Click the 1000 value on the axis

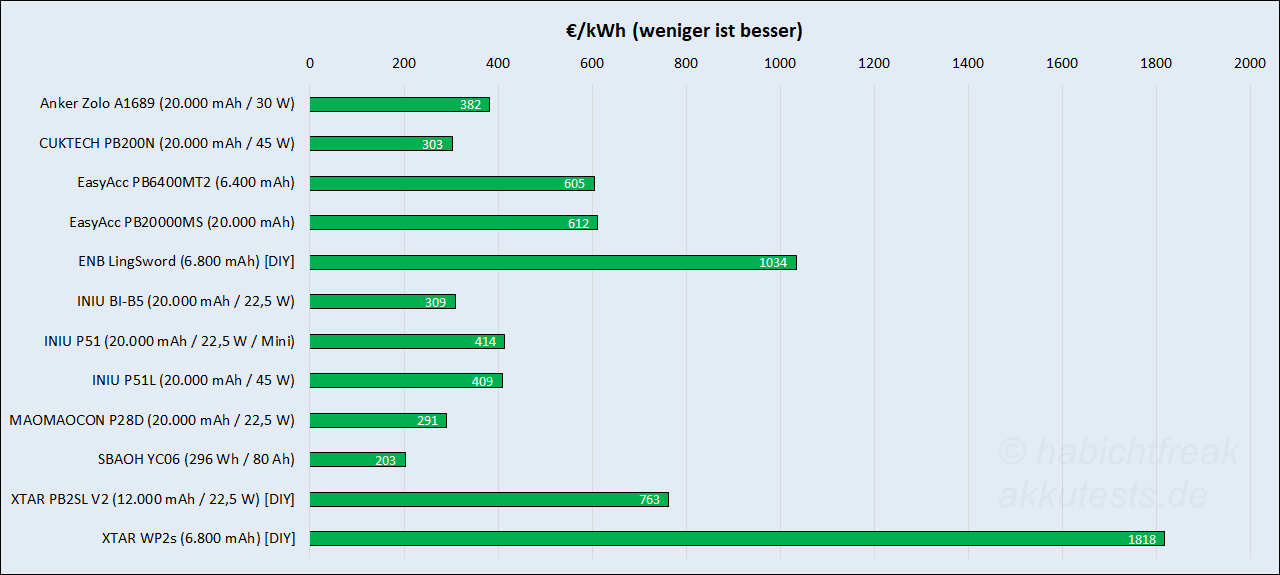[780, 64]
